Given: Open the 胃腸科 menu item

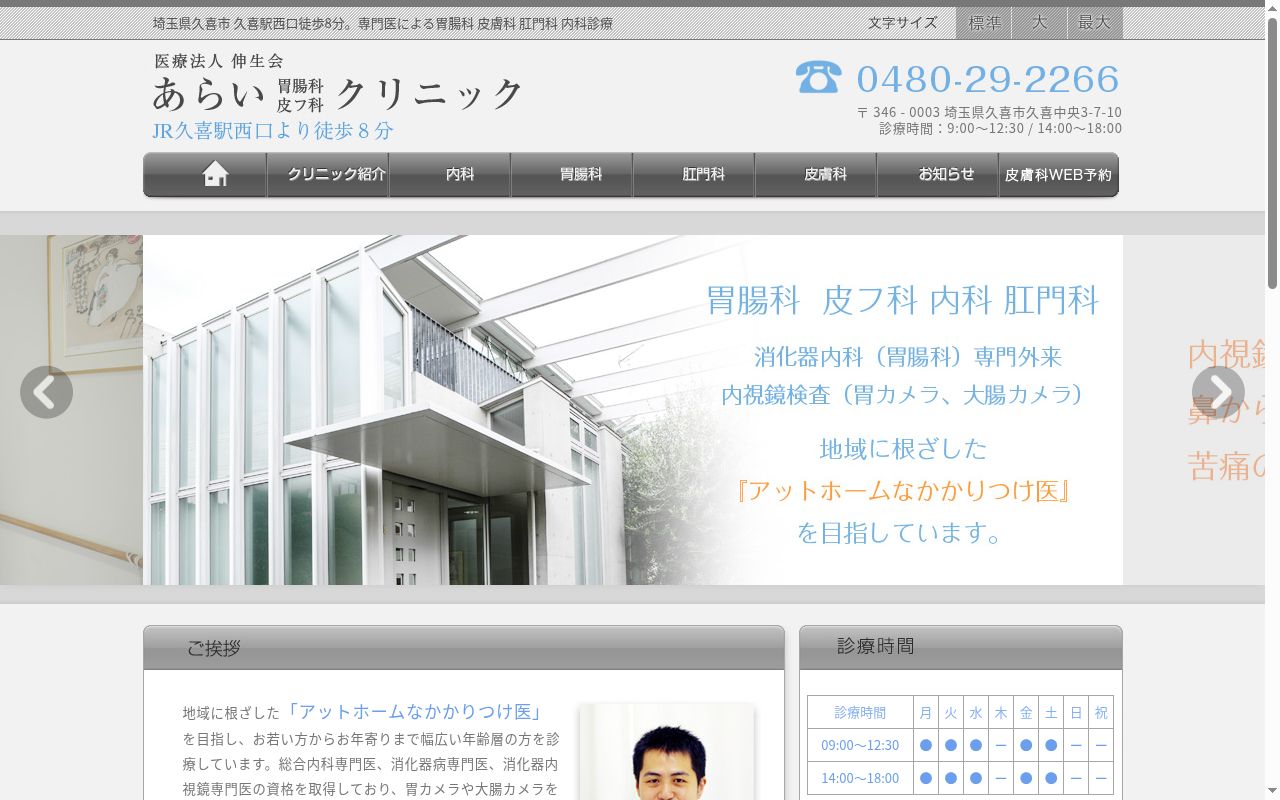Looking at the screenshot, I should pyautogui.click(x=572, y=174).
